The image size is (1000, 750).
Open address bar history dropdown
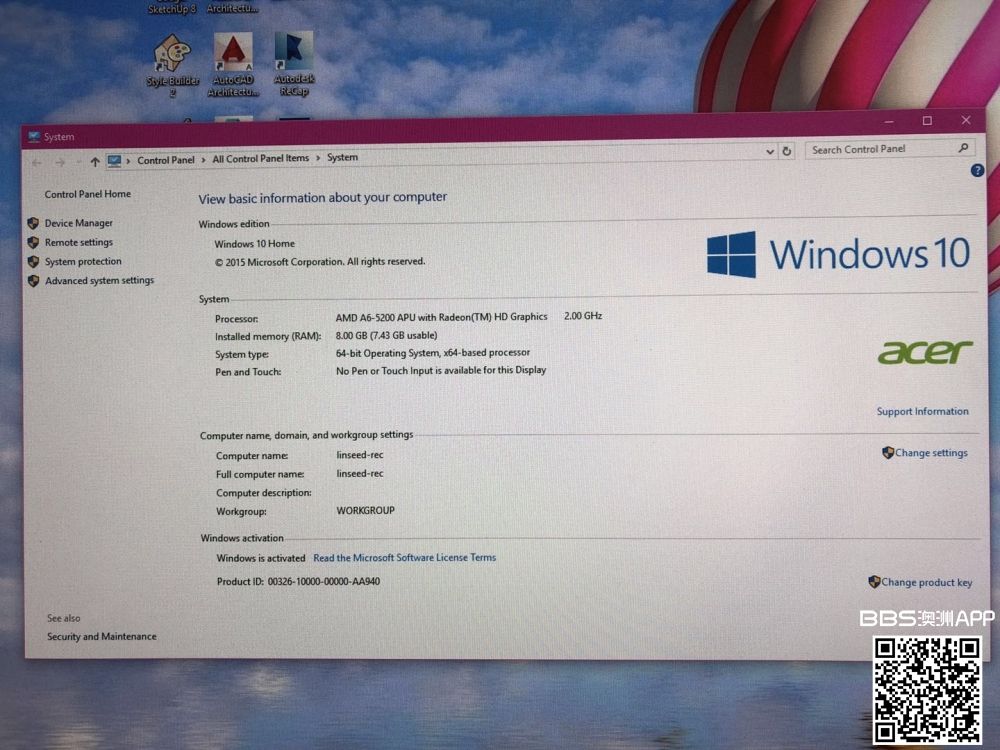point(769,152)
